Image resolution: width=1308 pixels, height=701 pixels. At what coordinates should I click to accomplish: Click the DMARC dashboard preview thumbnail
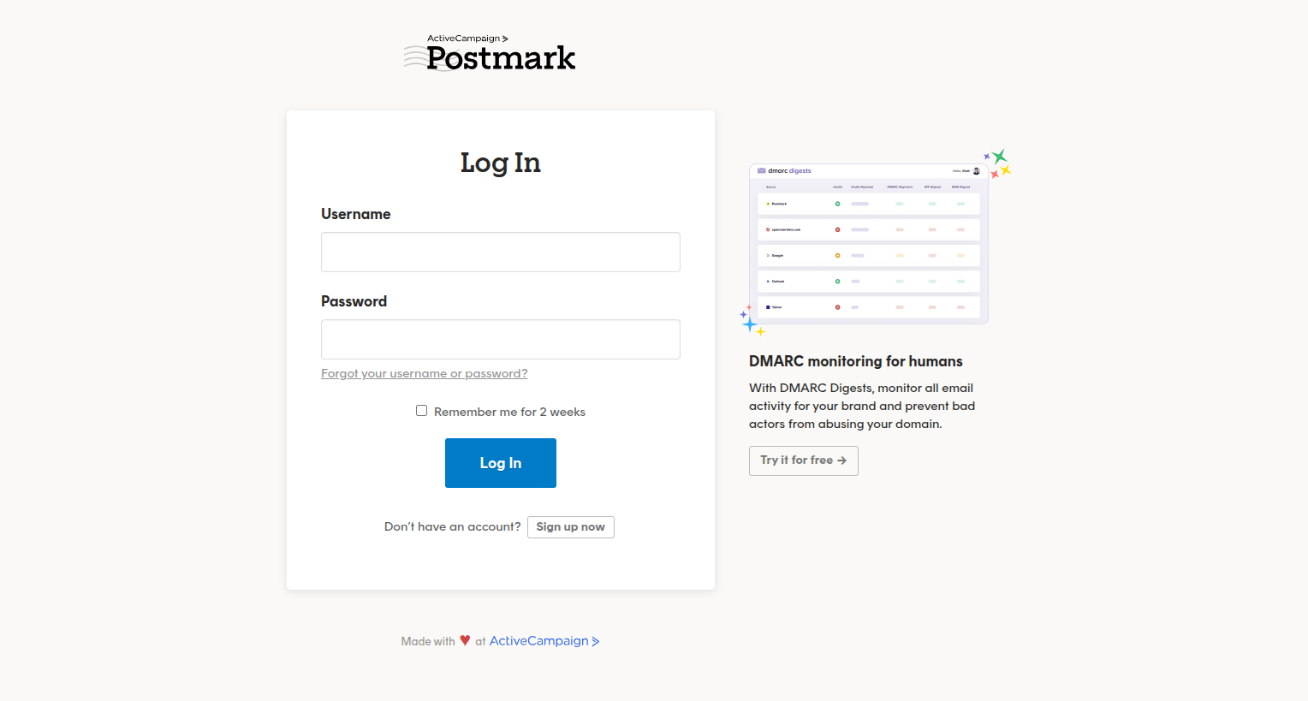(x=868, y=240)
